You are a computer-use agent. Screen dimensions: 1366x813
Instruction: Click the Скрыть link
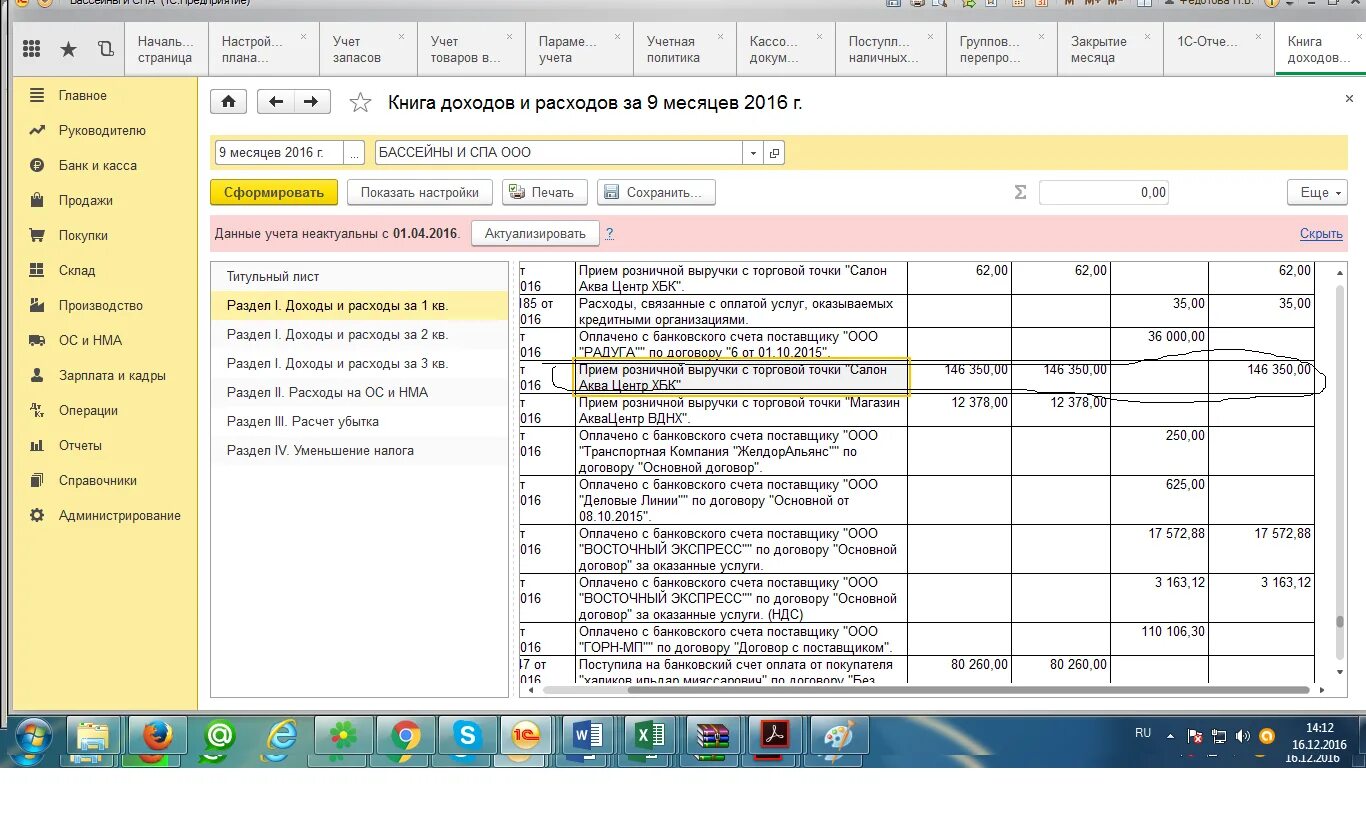click(x=1321, y=233)
